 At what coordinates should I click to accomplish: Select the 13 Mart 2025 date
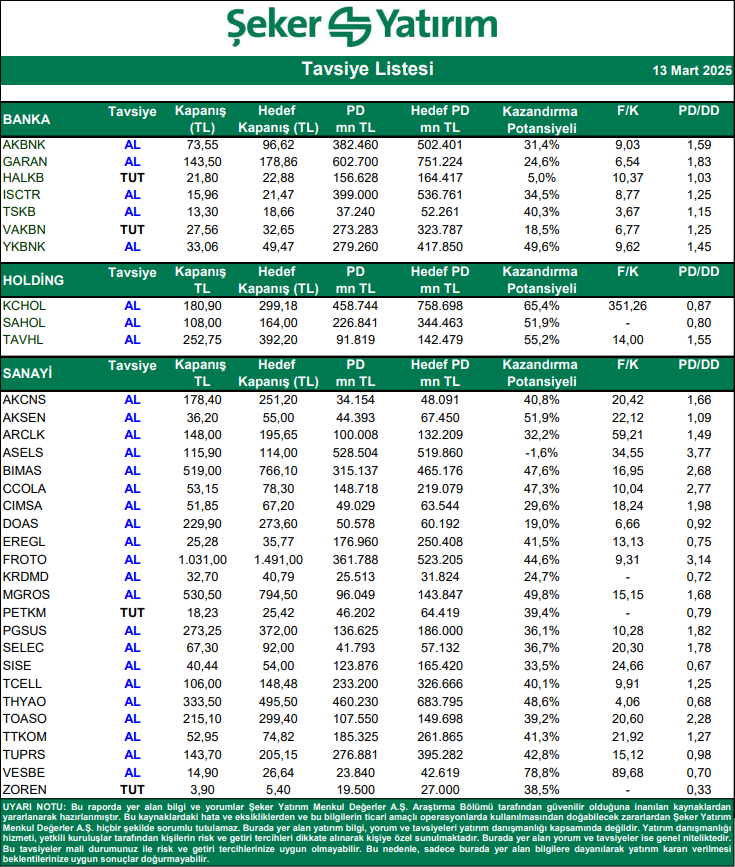coord(686,71)
